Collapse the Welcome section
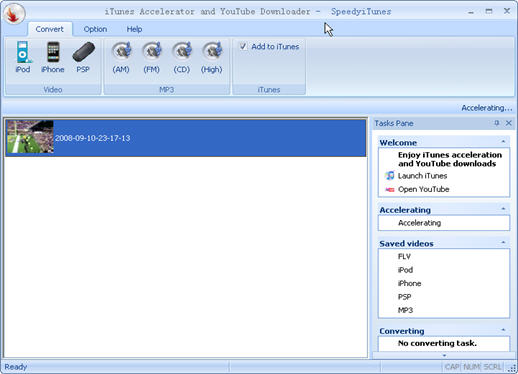 (x=503, y=142)
